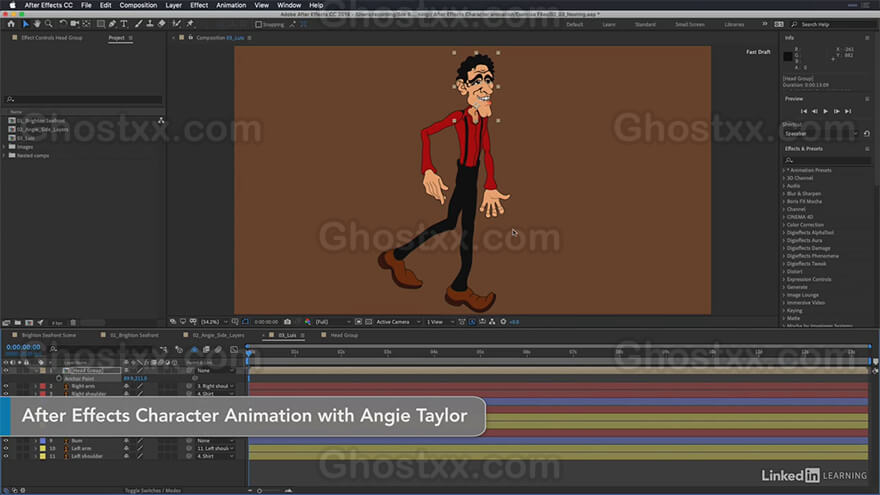Select the Clone Stamp tool
Screen dimensions: 880x495
point(150,24)
